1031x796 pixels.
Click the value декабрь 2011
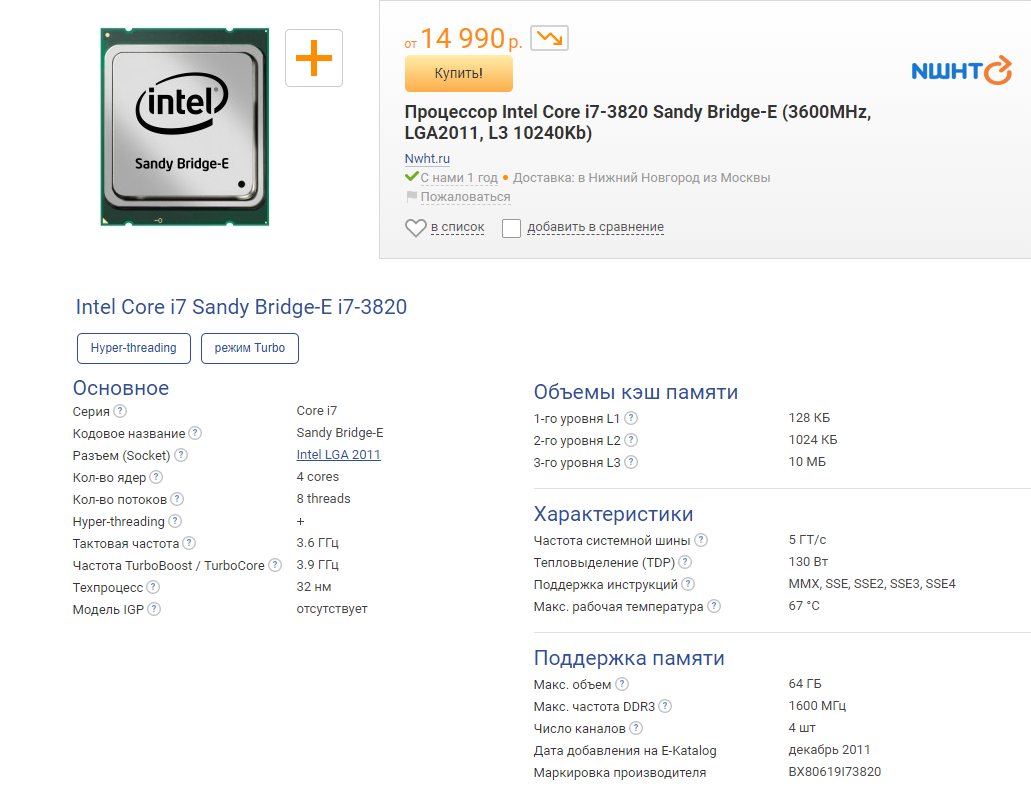click(x=829, y=749)
